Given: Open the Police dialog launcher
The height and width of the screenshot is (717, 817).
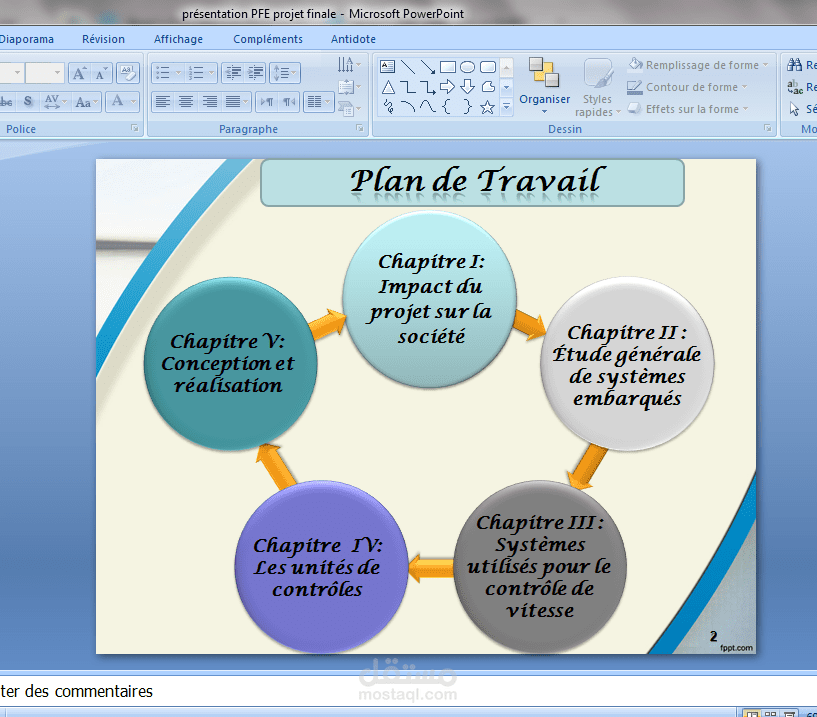Looking at the screenshot, I should (x=135, y=128).
